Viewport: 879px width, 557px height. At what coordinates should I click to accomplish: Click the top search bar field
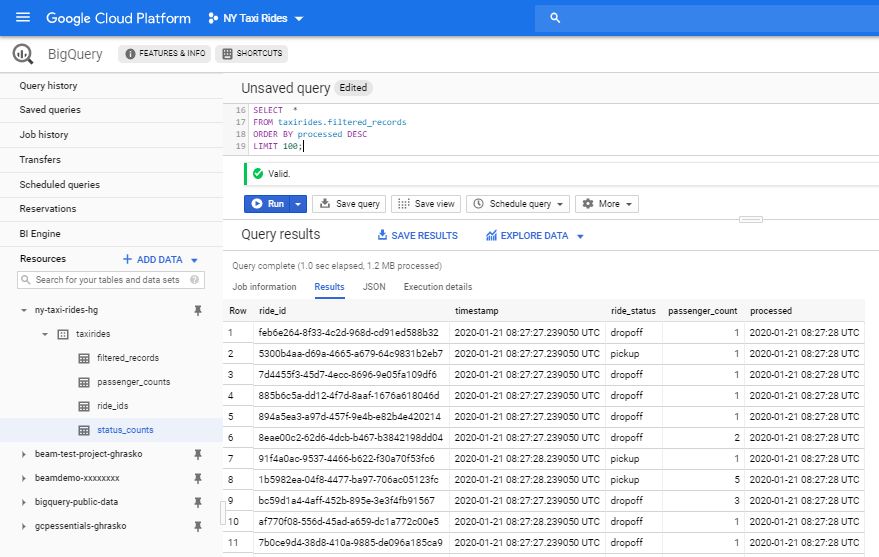pyautogui.click(x=707, y=18)
